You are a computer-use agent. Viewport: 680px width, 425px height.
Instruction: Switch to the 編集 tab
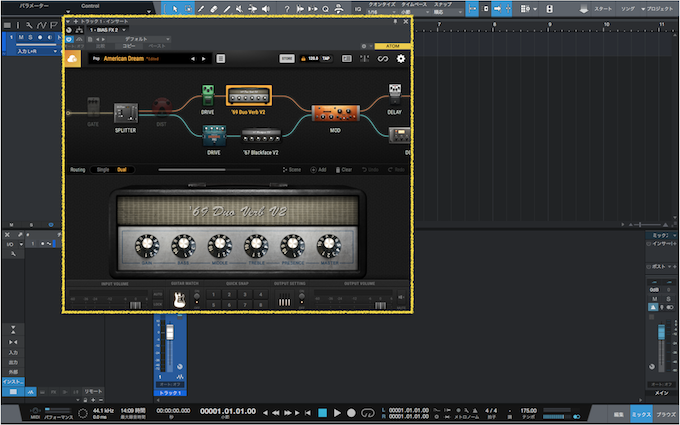click(x=619, y=415)
